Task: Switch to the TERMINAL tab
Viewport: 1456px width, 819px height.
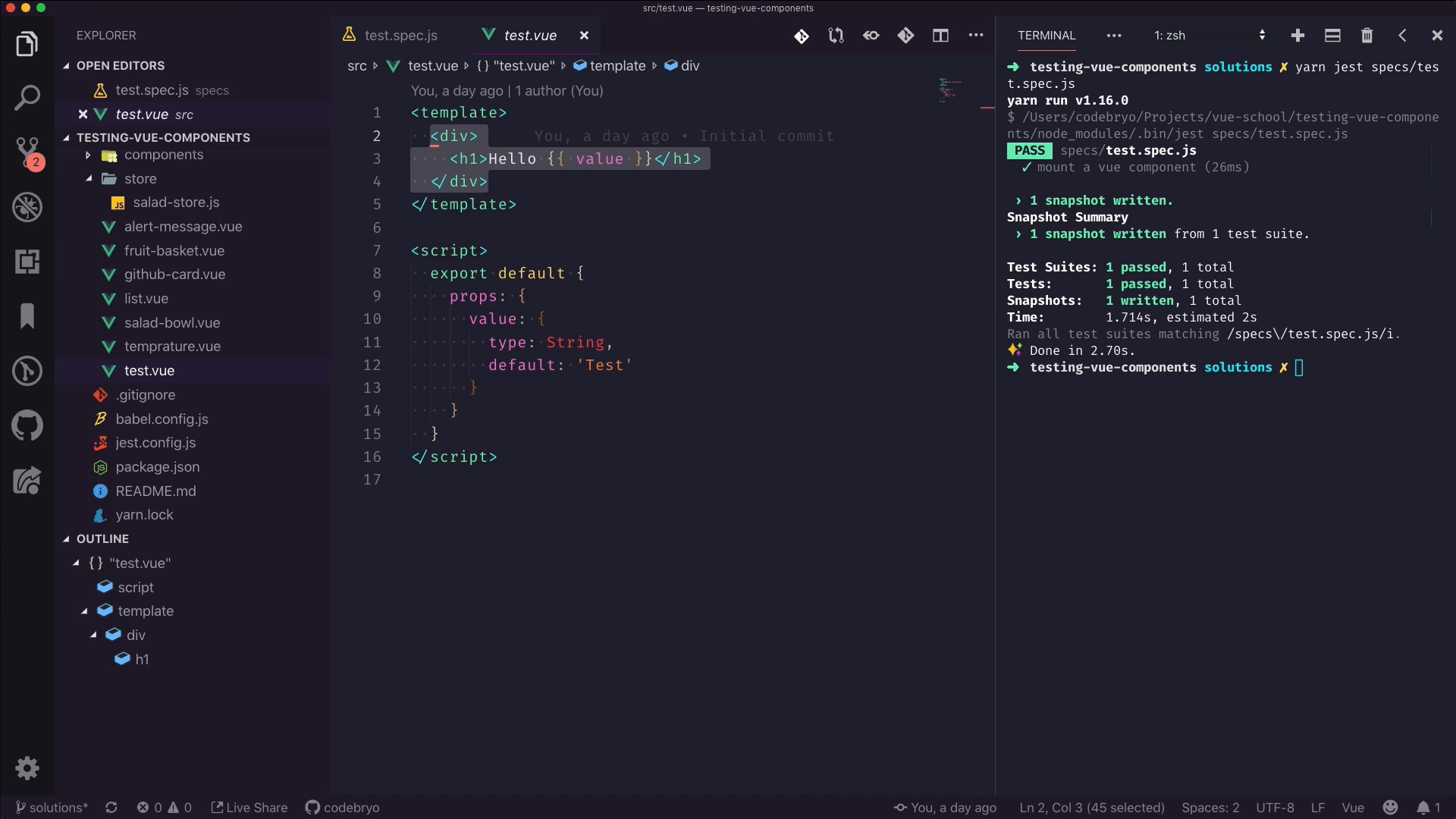Action: coord(1046,36)
